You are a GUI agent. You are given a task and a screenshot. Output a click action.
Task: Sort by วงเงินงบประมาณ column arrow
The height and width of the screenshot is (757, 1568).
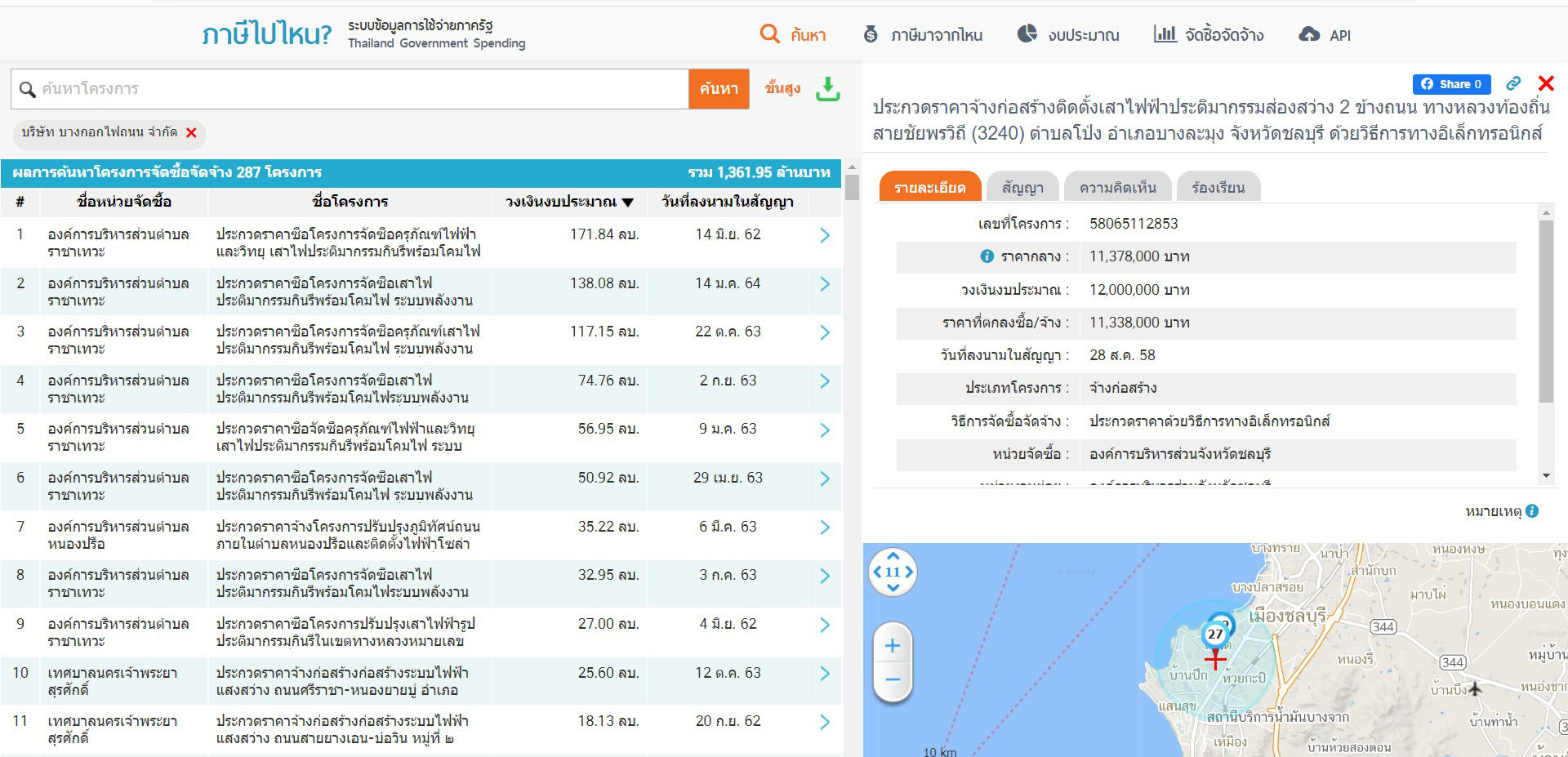tap(627, 203)
